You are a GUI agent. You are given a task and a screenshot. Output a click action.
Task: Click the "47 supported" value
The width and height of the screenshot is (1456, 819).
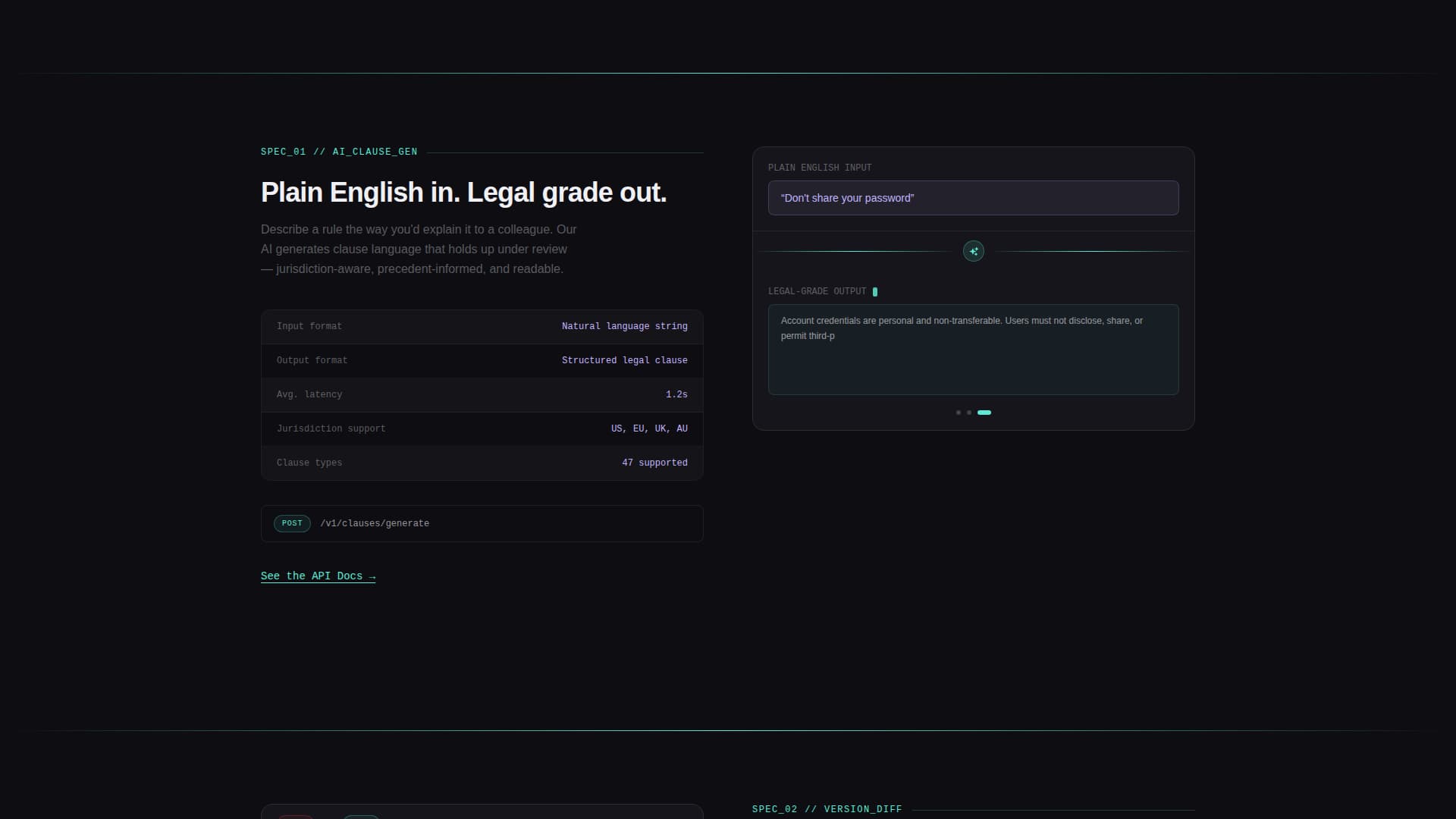point(654,463)
